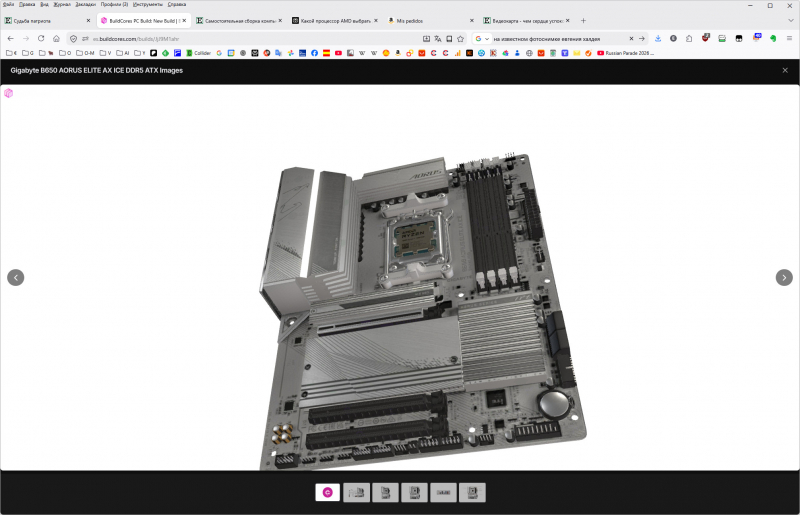Show the next motherboard image
This screenshot has width=800, height=515.
(x=784, y=277)
